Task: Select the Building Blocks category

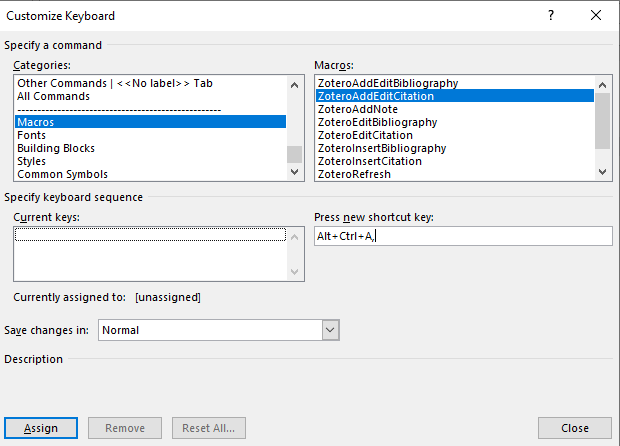Action: pyautogui.click(x=150, y=148)
